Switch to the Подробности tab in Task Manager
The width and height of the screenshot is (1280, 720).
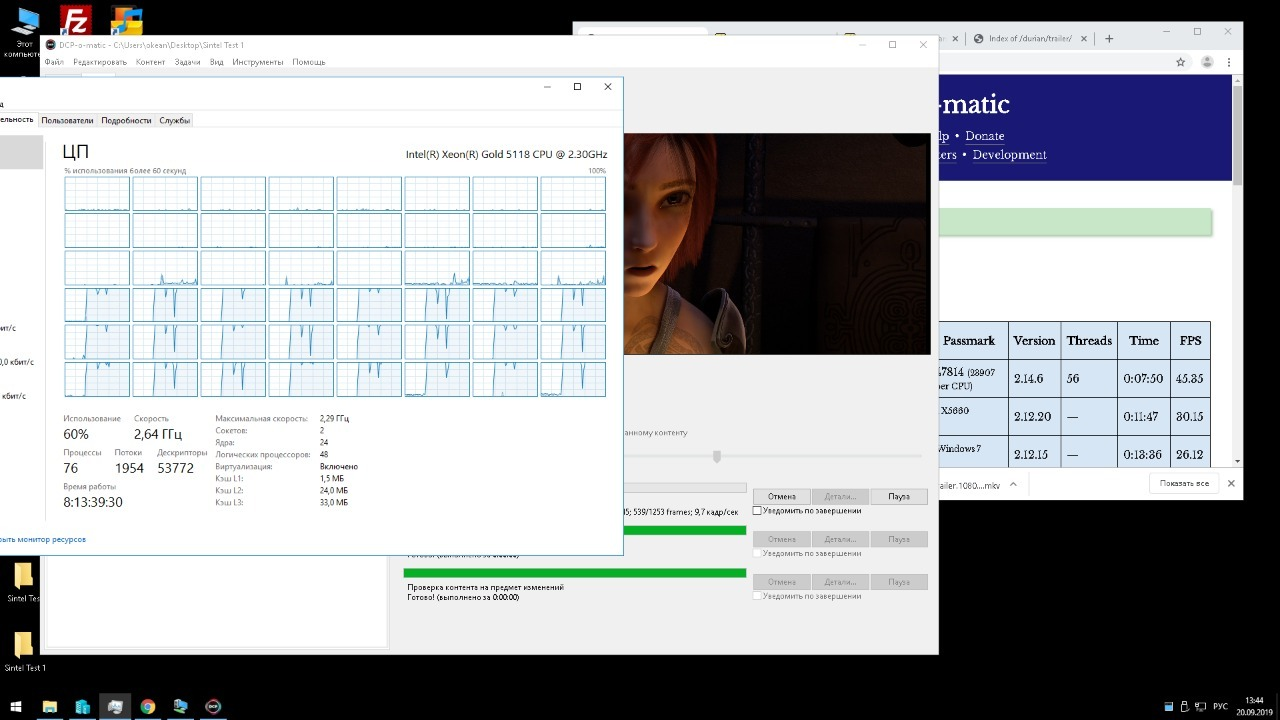coord(126,120)
